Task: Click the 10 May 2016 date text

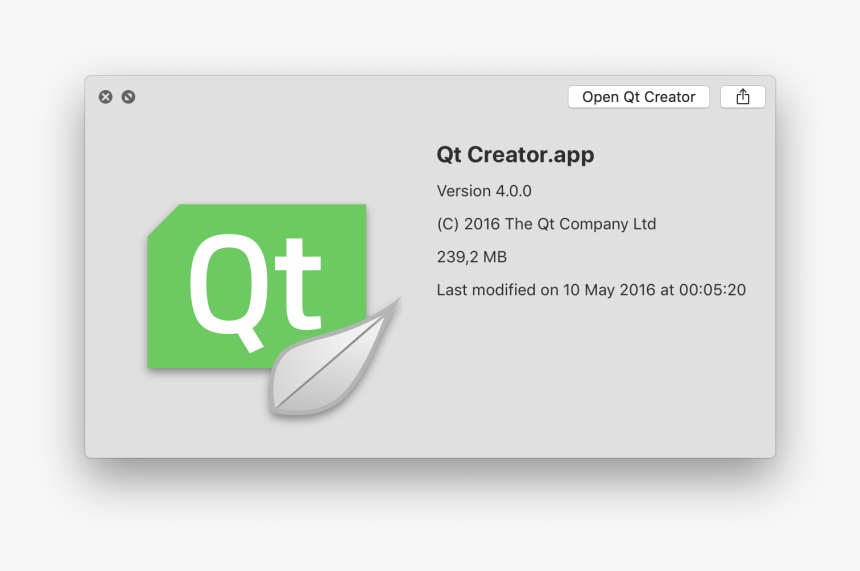Action: pos(609,290)
